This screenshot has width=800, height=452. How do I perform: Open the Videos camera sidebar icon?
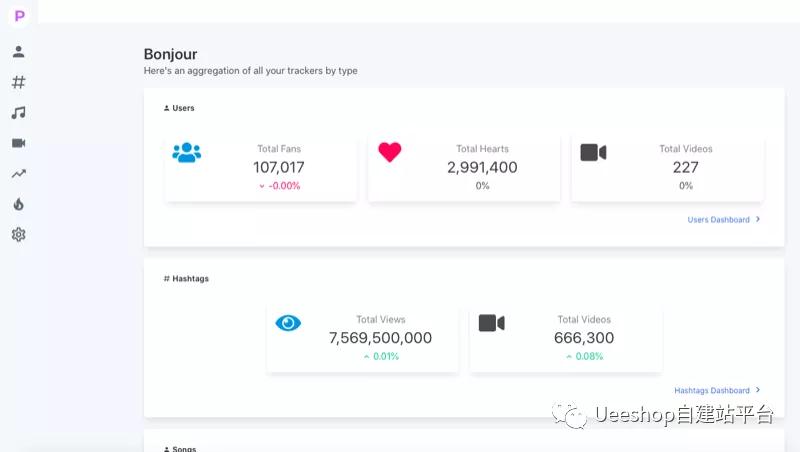[18, 143]
